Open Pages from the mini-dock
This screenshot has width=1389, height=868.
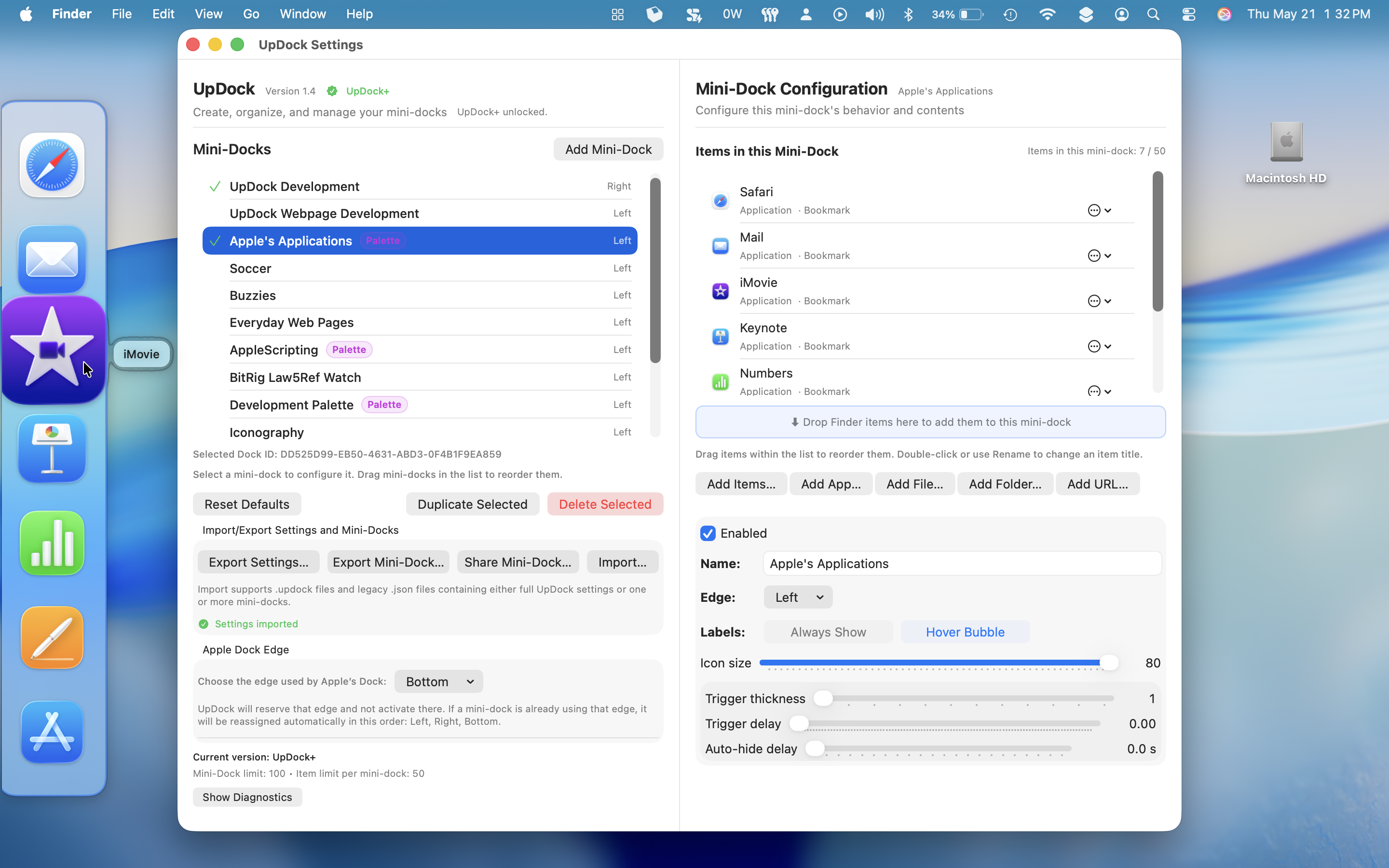[x=52, y=637]
